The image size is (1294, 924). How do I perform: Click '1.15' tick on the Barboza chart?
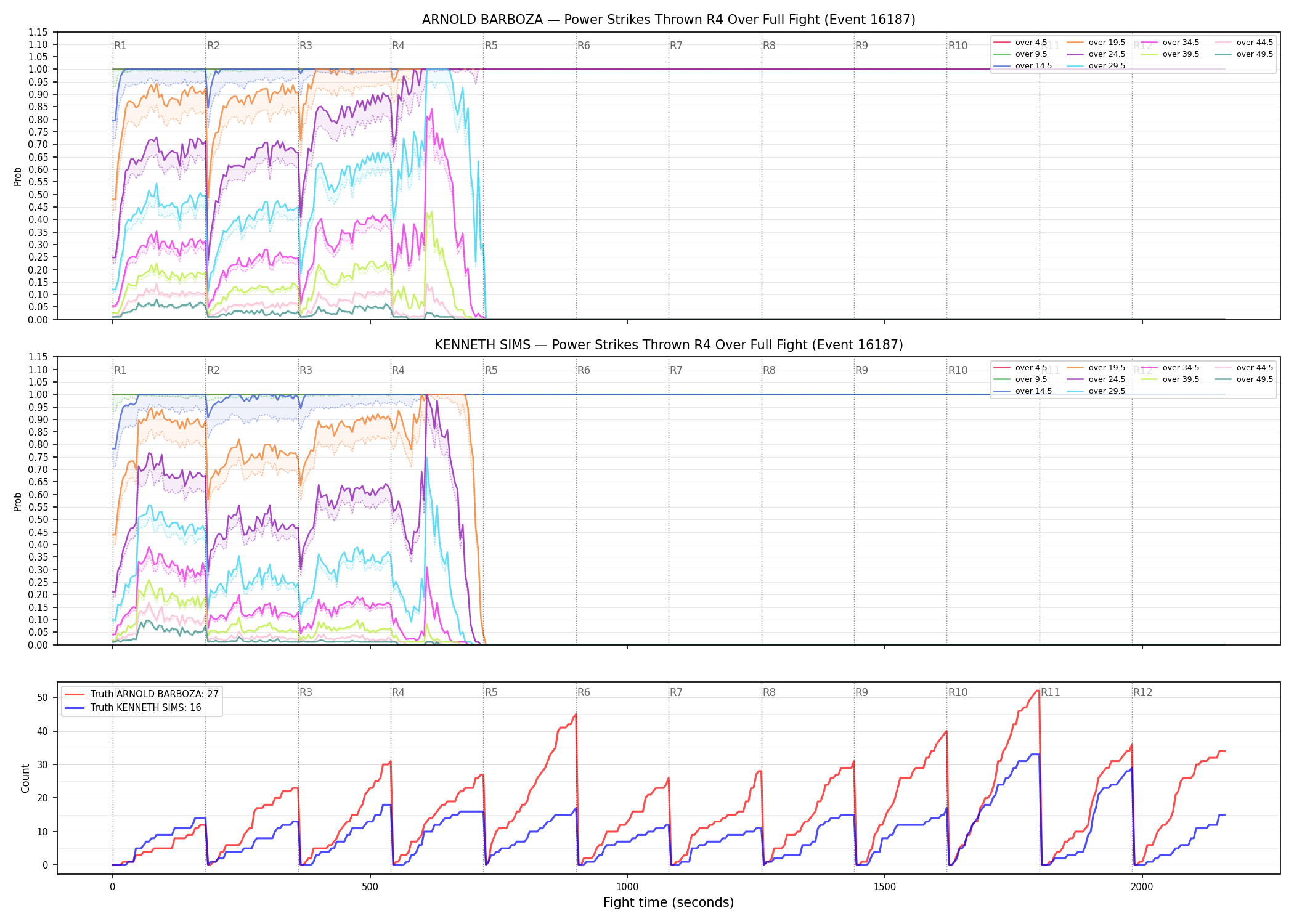(x=38, y=32)
